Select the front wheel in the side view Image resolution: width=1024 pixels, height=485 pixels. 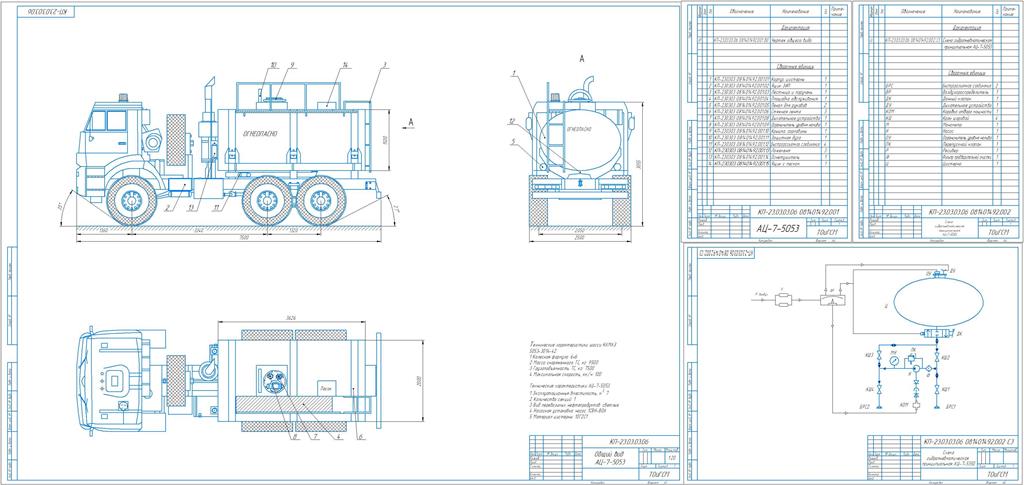click(x=131, y=201)
